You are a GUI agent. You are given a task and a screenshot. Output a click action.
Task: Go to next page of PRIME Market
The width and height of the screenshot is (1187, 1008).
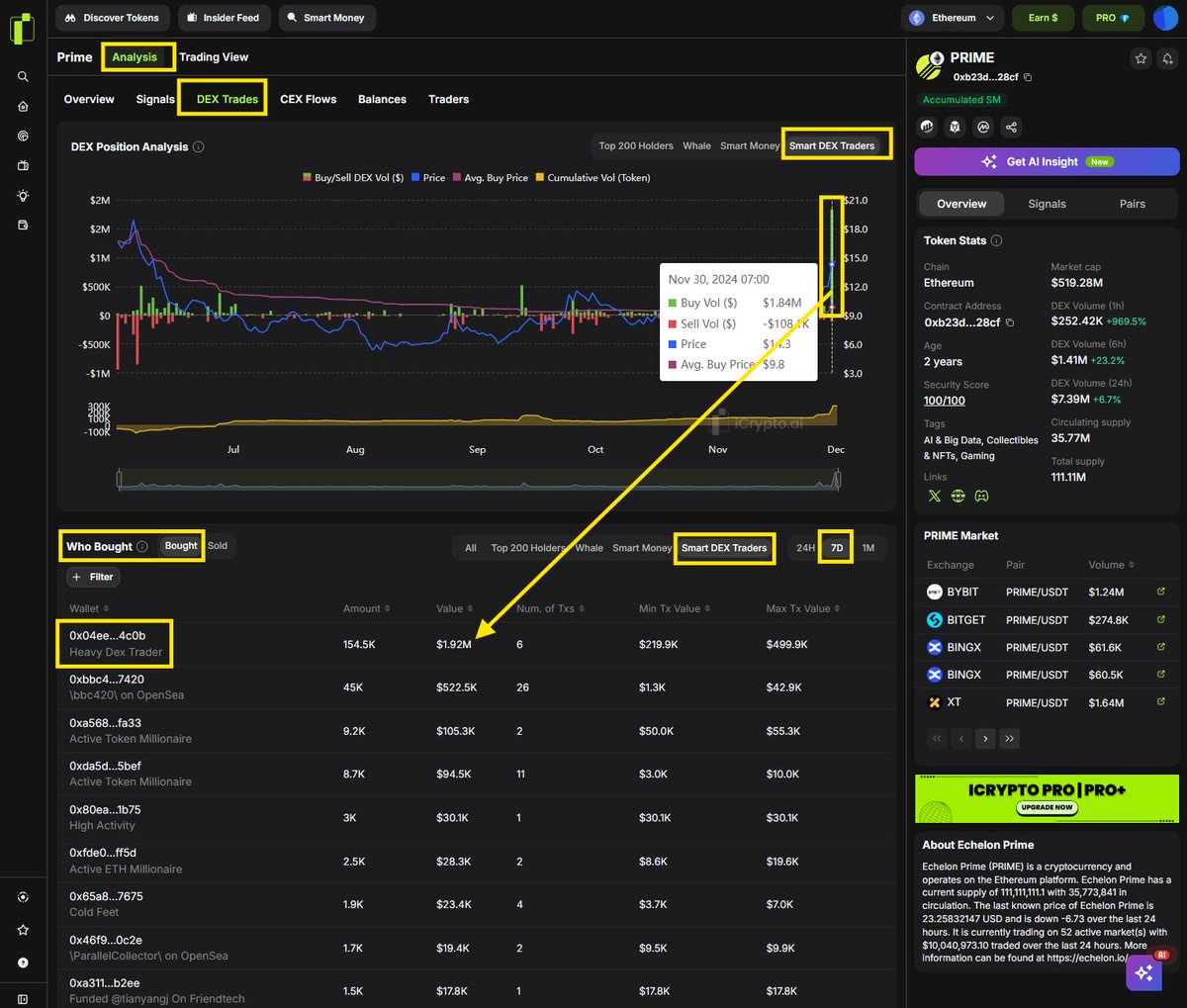point(985,738)
